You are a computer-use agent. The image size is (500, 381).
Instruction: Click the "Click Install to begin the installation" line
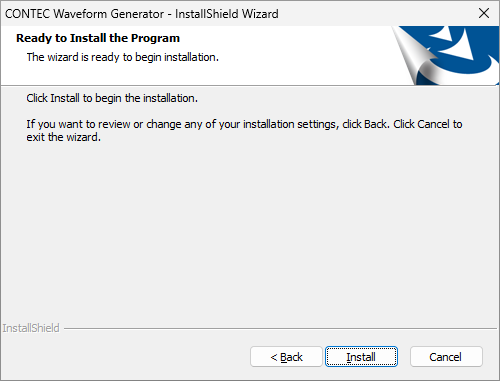point(112,98)
